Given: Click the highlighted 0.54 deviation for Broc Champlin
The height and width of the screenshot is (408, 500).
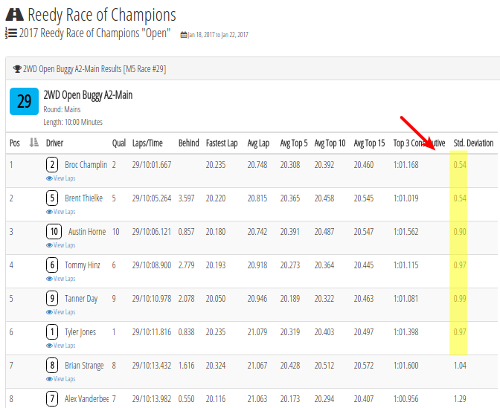Looking at the screenshot, I should click(x=460, y=165).
